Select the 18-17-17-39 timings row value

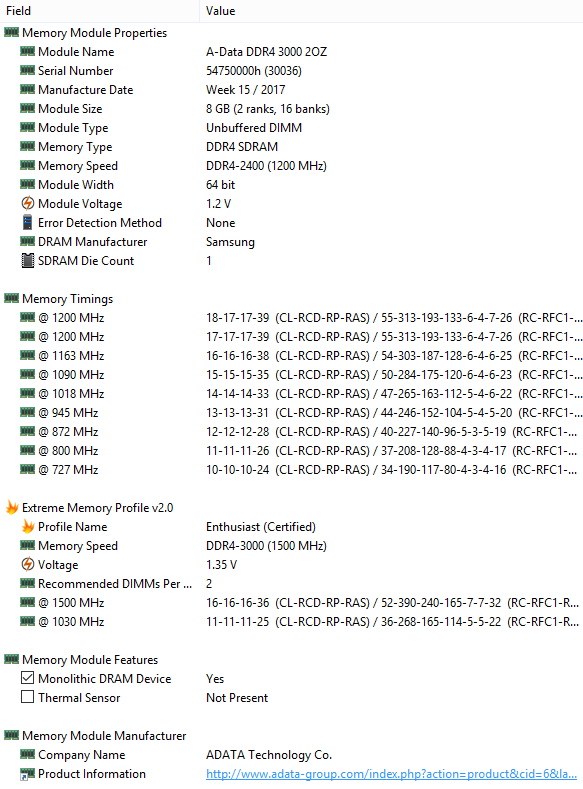pyautogui.click(x=394, y=318)
